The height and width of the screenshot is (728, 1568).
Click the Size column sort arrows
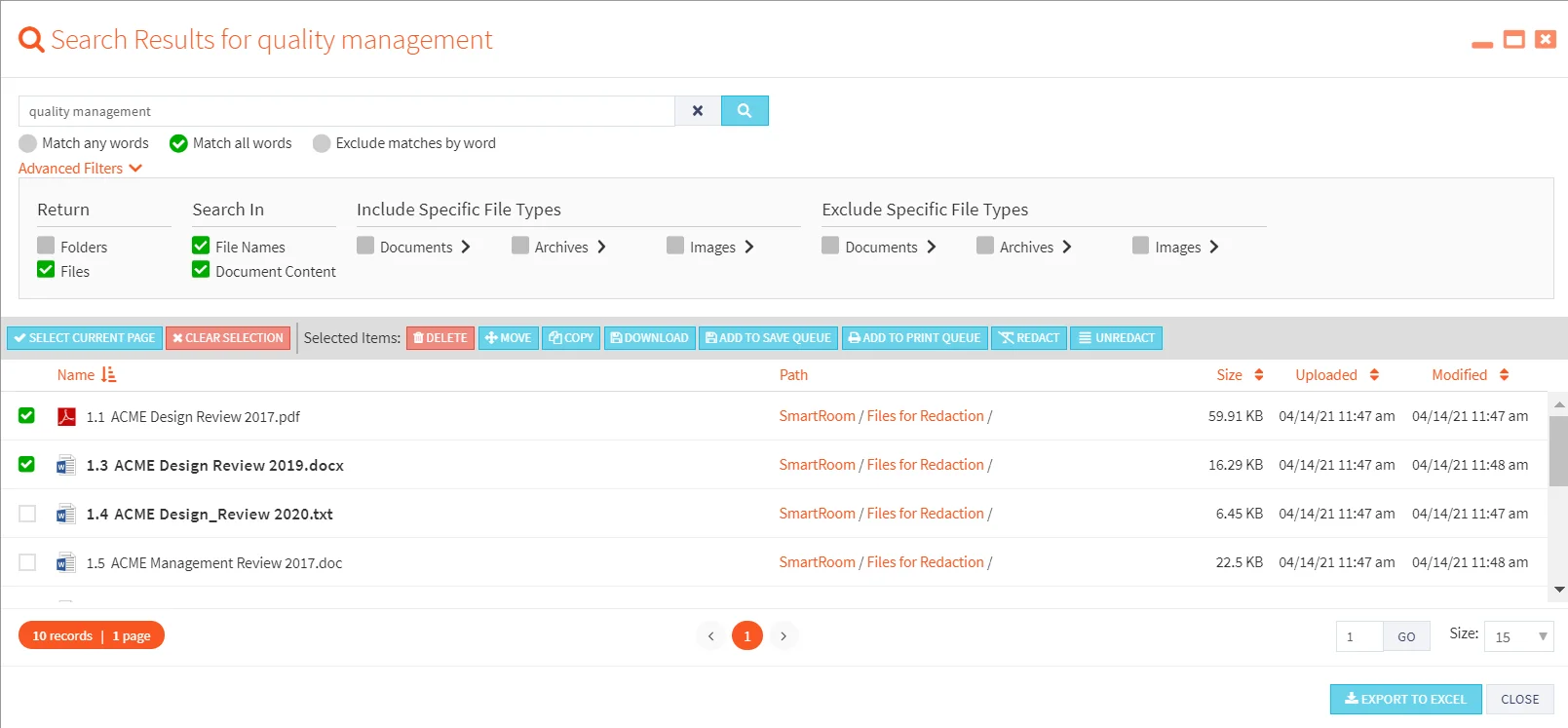[x=1259, y=375]
